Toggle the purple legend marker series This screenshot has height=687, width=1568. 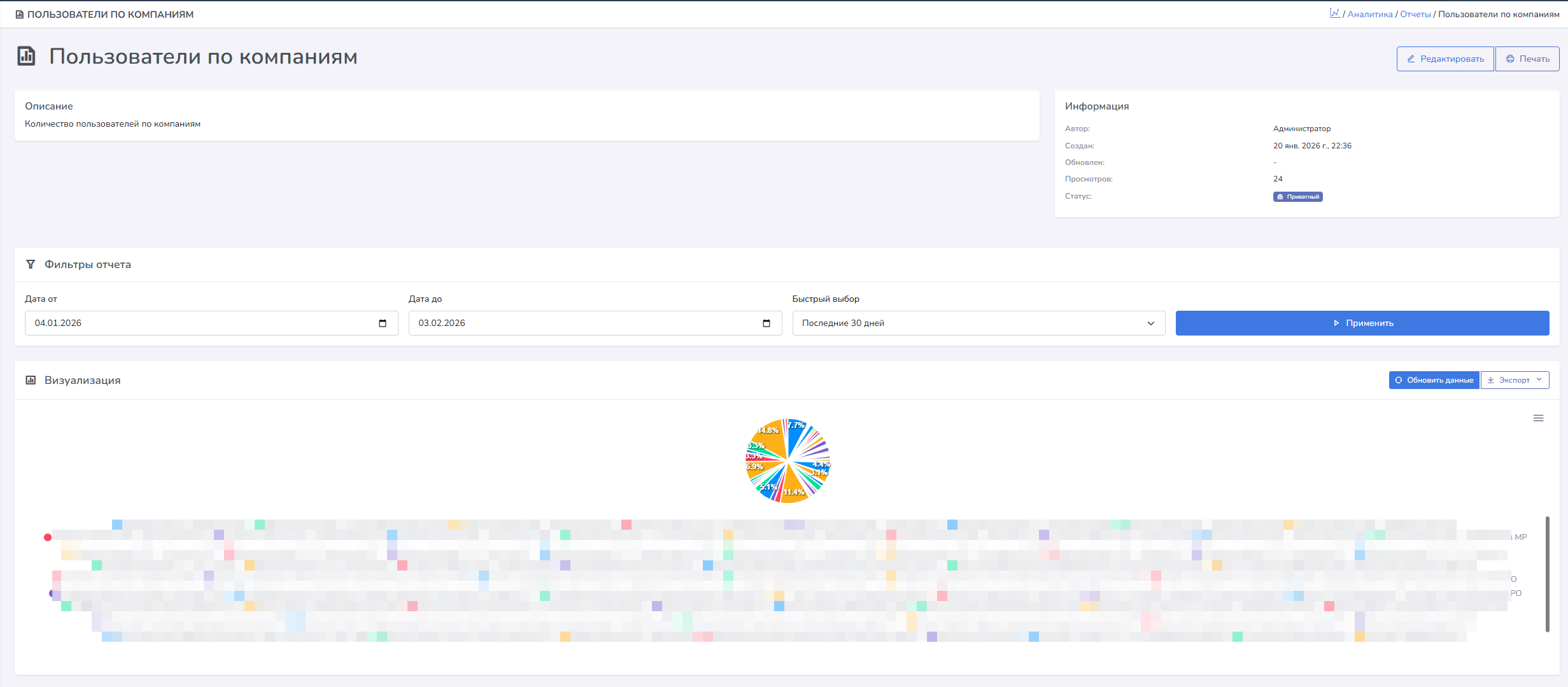pyautogui.click(x=52, y=593)
